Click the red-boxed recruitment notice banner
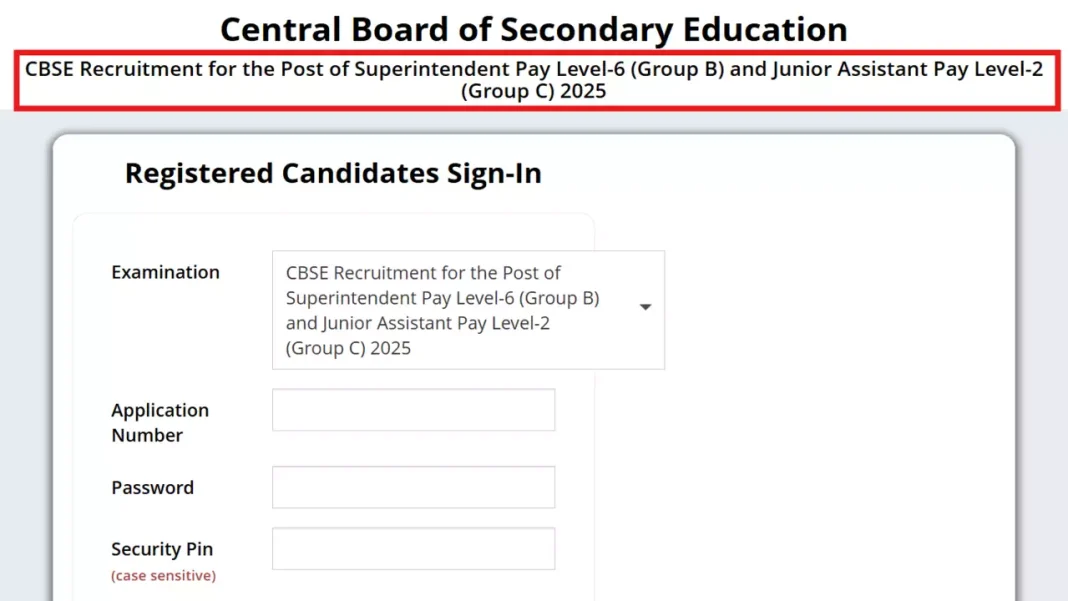 [533, 80]
